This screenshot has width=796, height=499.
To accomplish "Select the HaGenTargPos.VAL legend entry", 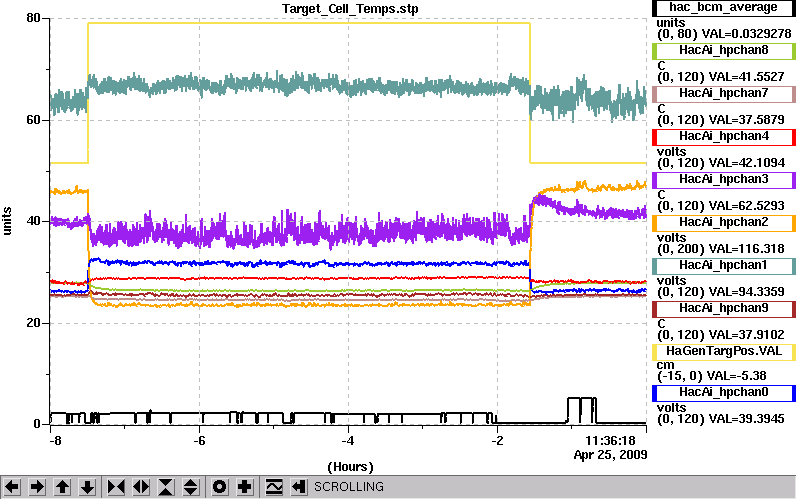I will point(723,351).
